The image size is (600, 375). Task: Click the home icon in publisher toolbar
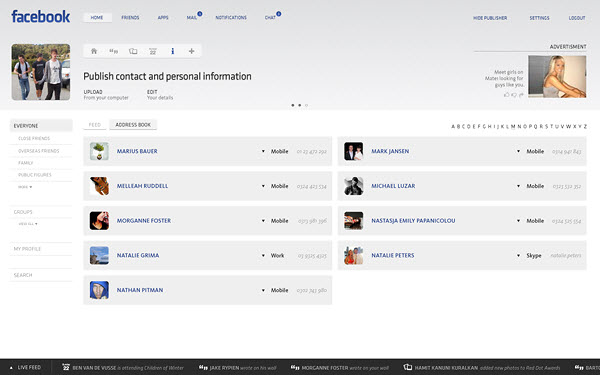(94, 51)
